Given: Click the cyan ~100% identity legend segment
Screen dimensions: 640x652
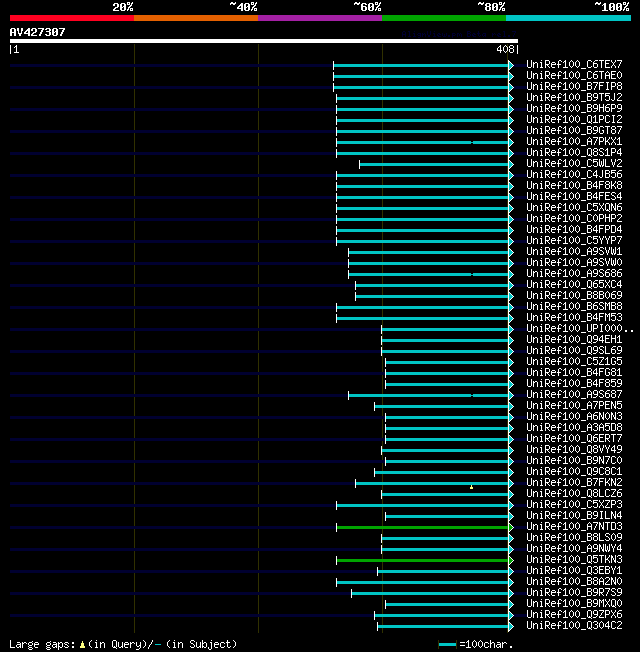Looking at the screenshot, I should click(568, 18).
